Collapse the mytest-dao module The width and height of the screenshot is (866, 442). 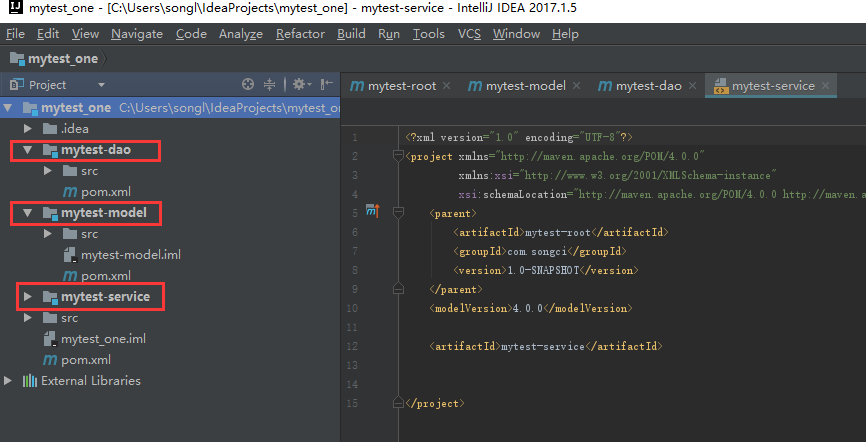[28, 150]
